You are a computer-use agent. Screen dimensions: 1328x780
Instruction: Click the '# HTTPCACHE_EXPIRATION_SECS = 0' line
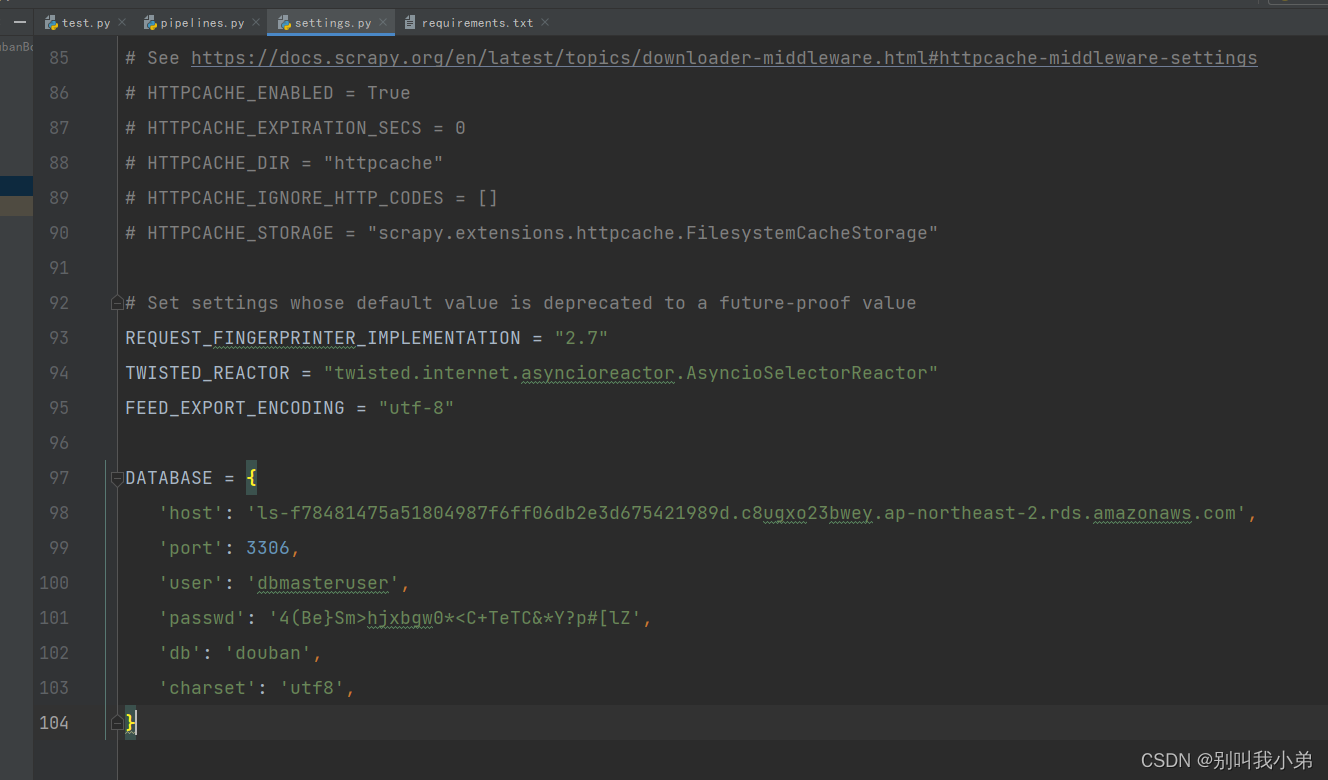pos(295,128)
